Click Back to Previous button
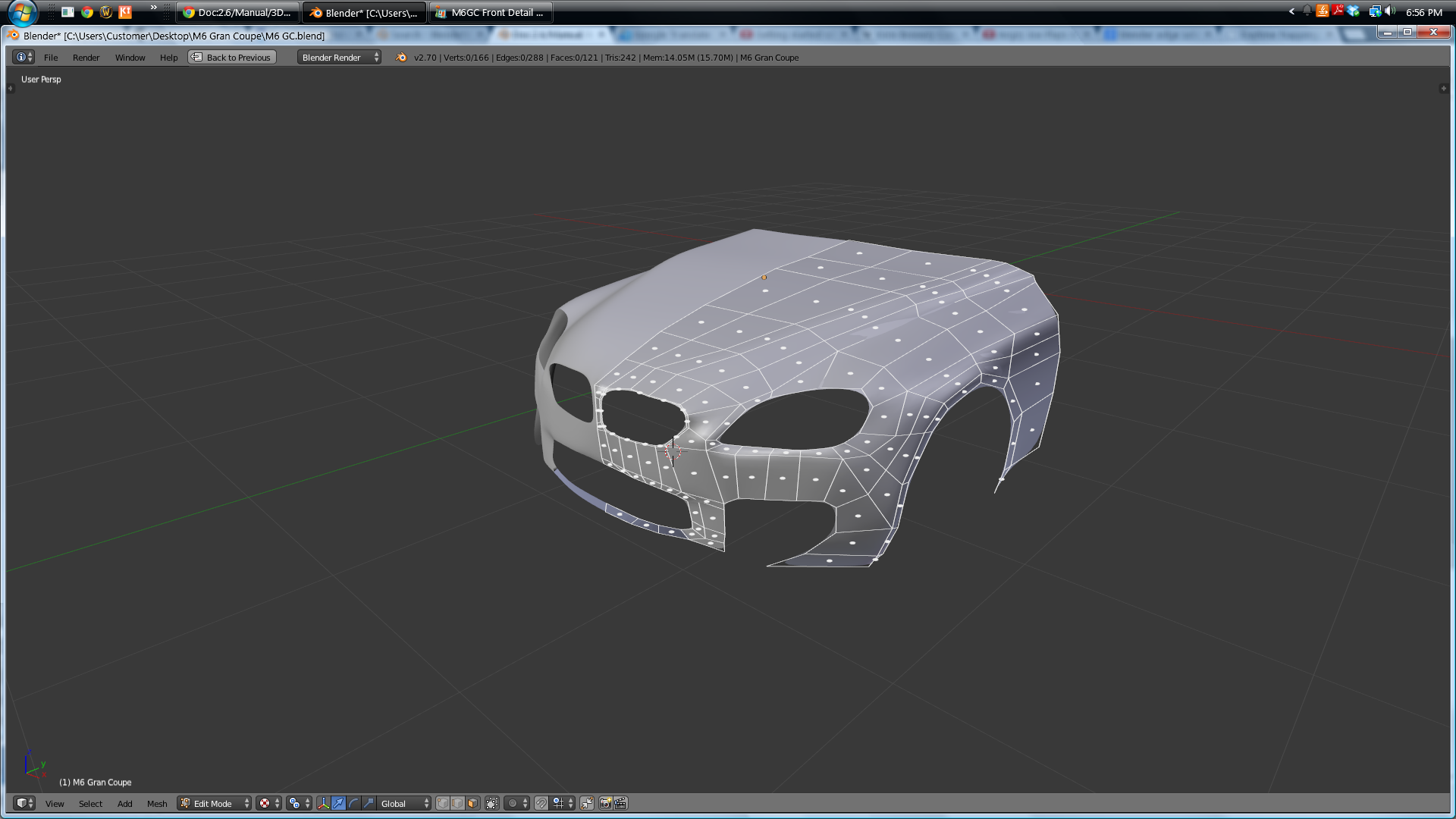This screenshot has height=819, width=1456. [x=231, y=58]
